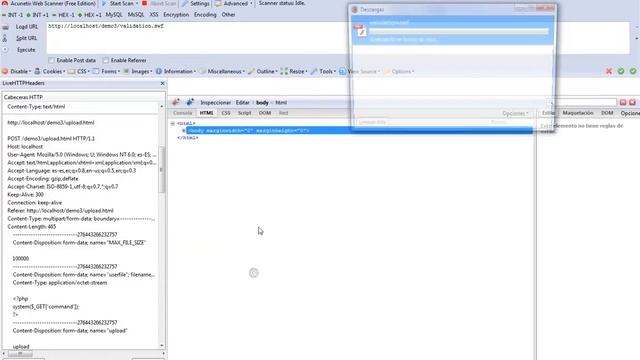Click the rightmost green checkmark validation icon

coord(633,71)
